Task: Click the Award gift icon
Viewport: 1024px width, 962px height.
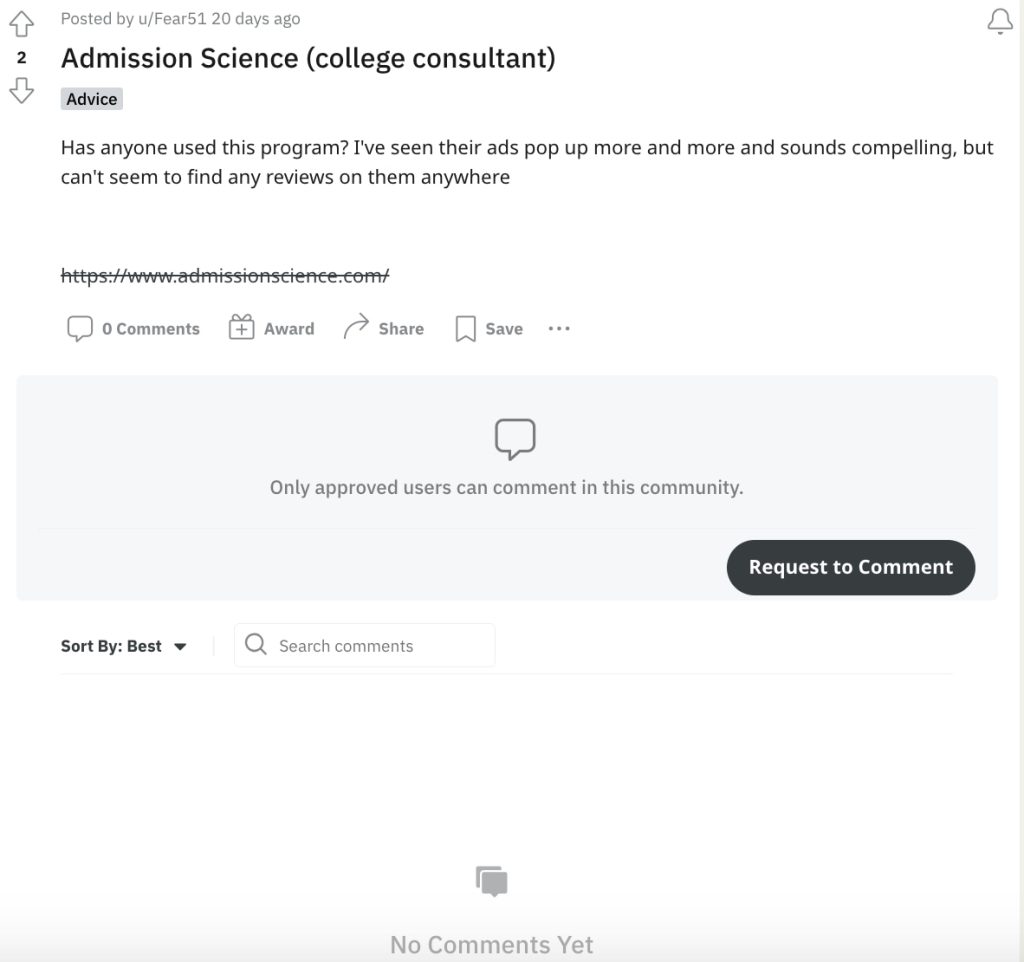Action: (x=241, y=327)
